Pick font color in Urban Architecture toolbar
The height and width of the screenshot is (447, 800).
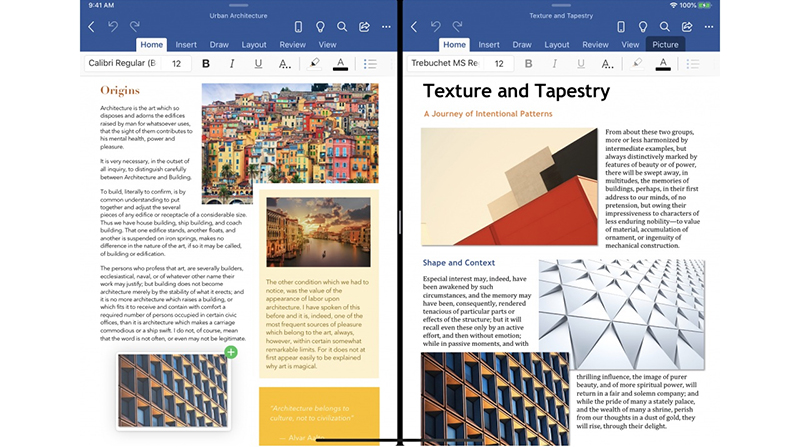pyautogui.click(x=340, y=64)
